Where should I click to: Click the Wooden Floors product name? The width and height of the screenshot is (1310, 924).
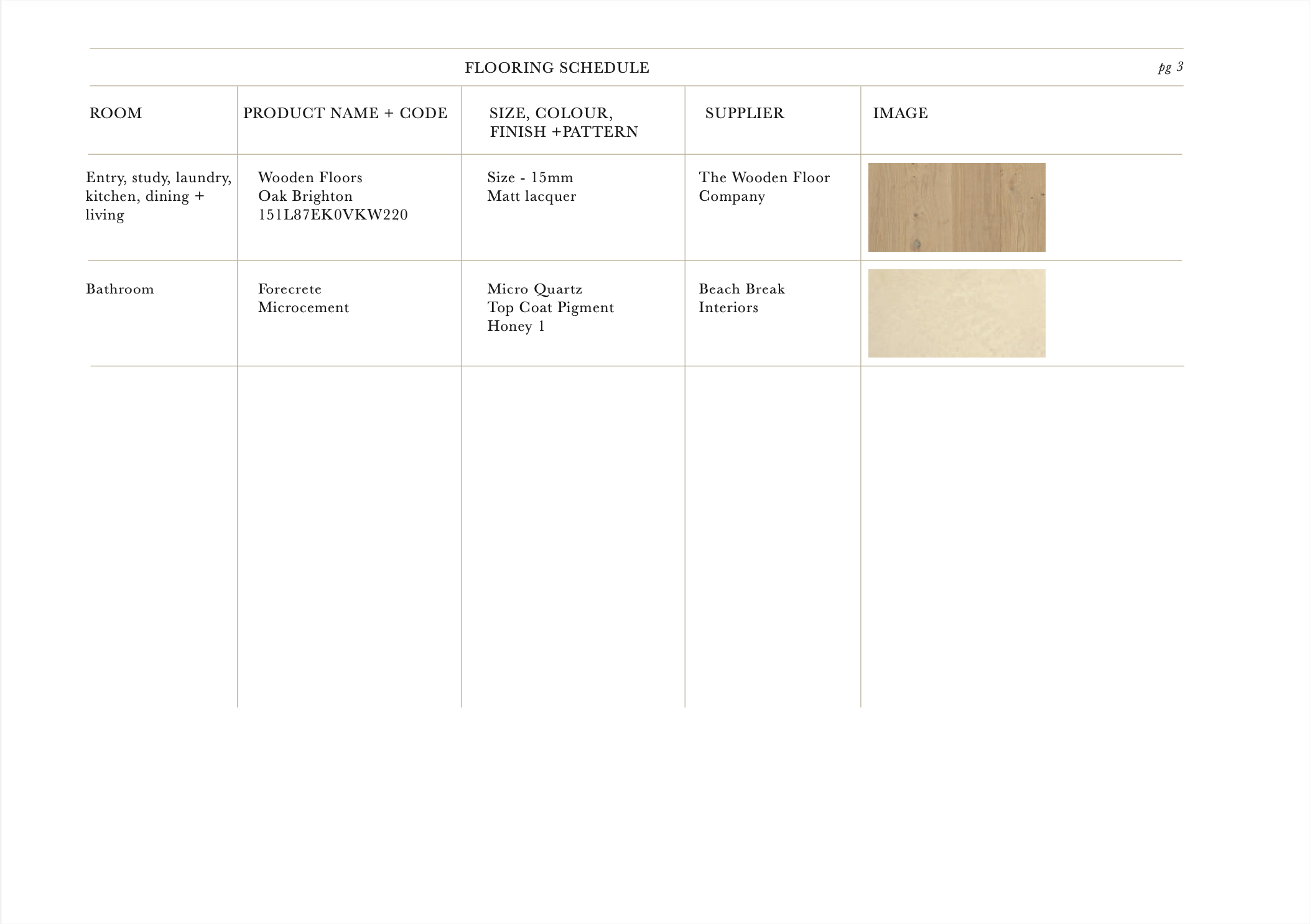(x=310, y=178)
